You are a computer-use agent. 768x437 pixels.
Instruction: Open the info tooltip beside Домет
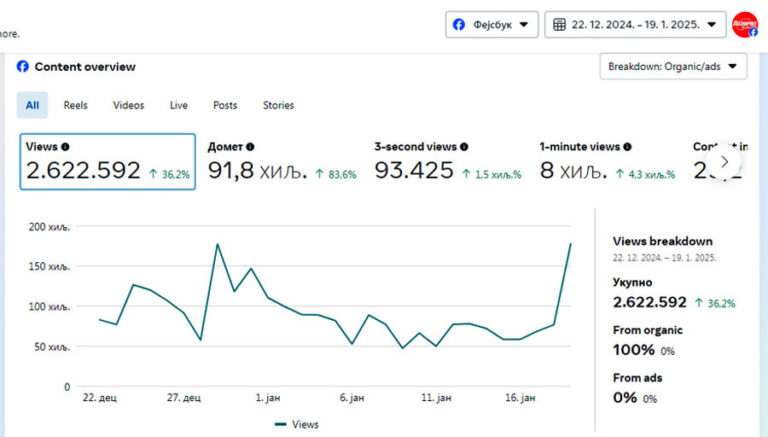point(250,146)
